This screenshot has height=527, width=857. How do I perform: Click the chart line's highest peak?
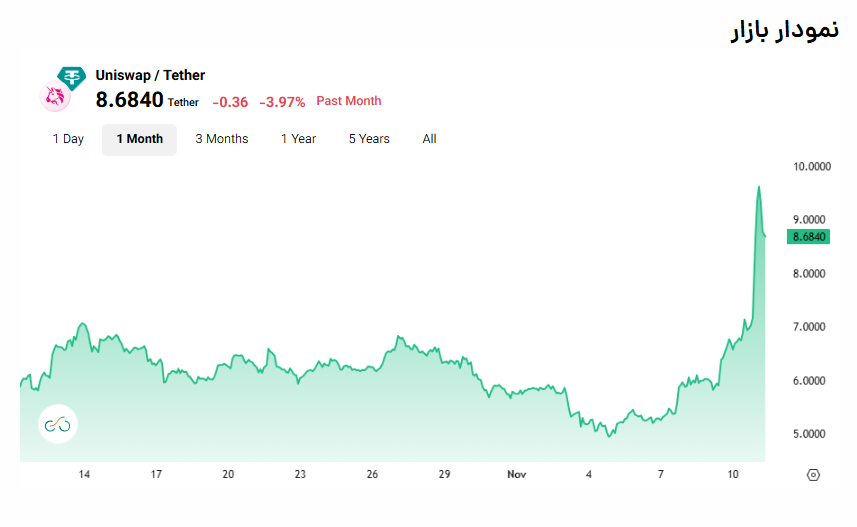click(759, 187)
